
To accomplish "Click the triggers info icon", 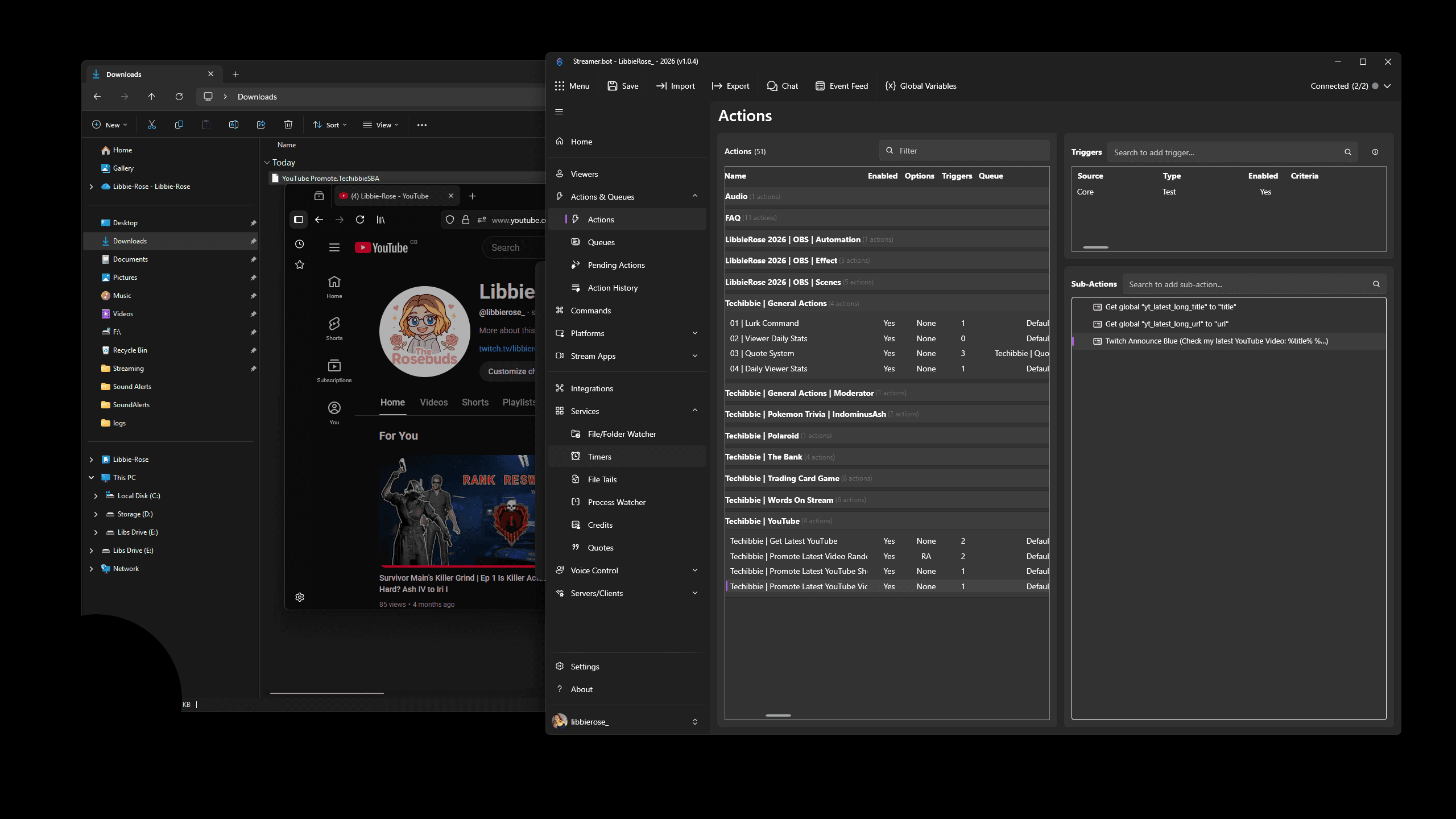I will point(1375,152).
